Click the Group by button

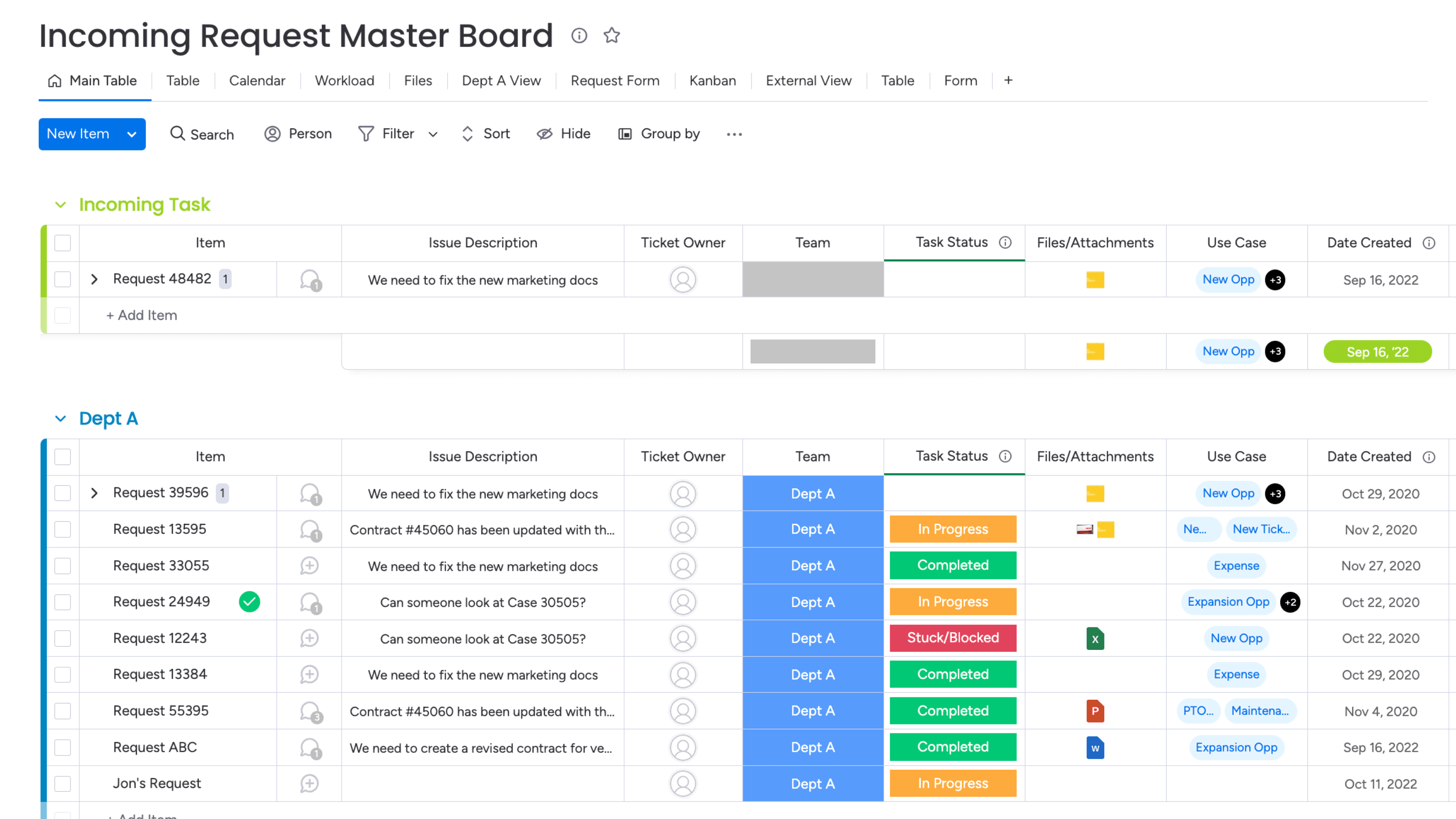[x=659, y=134]
